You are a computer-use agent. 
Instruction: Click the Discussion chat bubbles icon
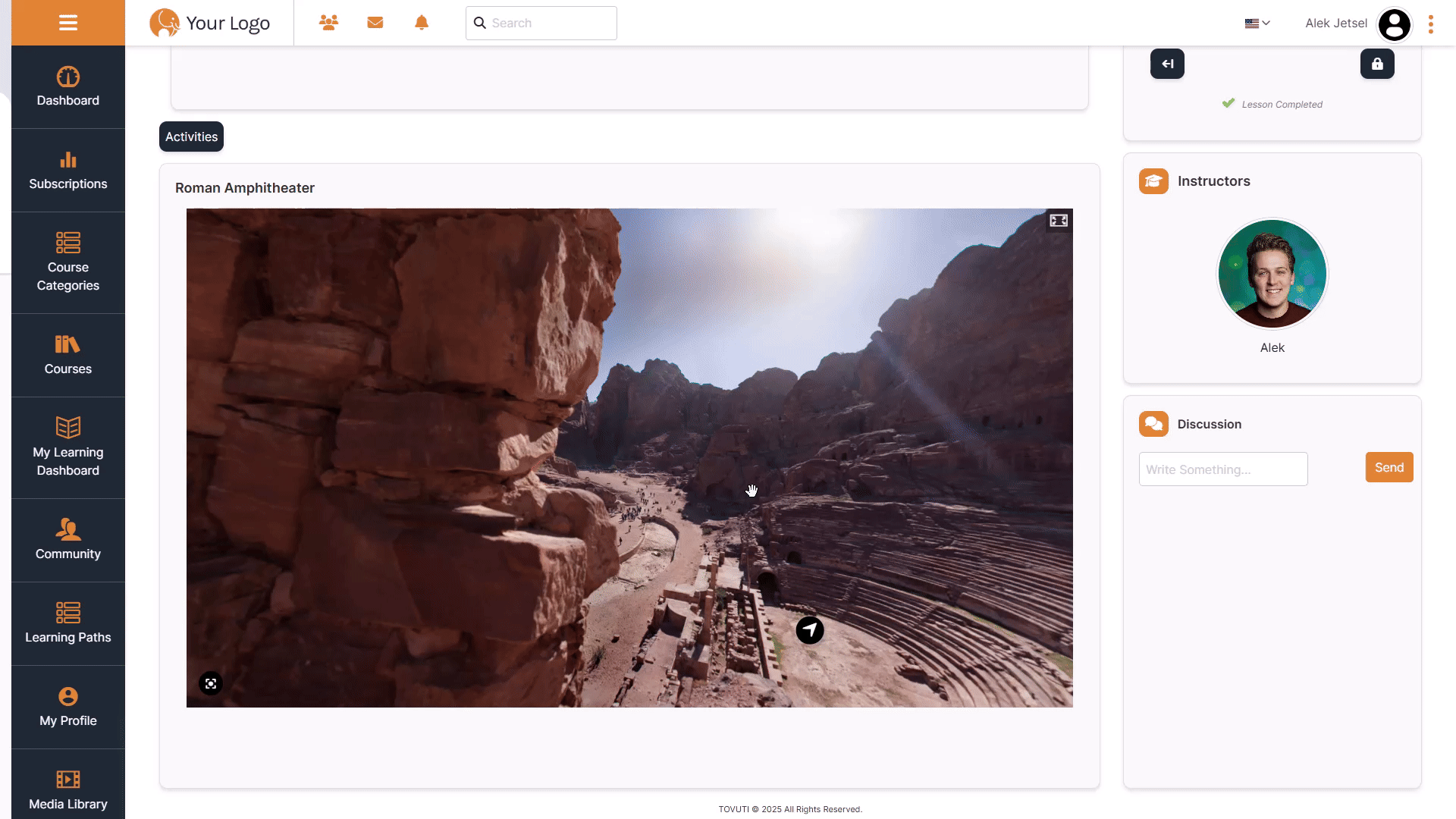point(1153,424)
